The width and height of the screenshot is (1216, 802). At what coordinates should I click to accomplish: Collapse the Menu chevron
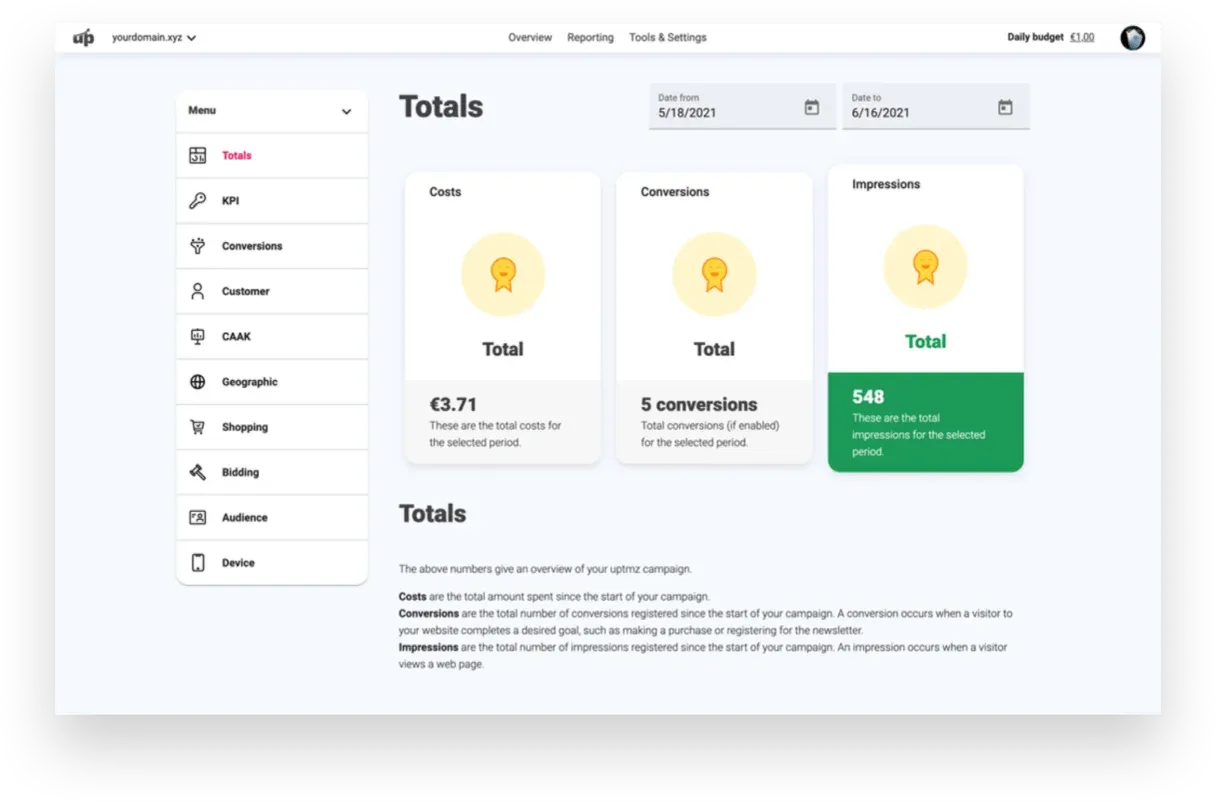(x=346, y=111)
